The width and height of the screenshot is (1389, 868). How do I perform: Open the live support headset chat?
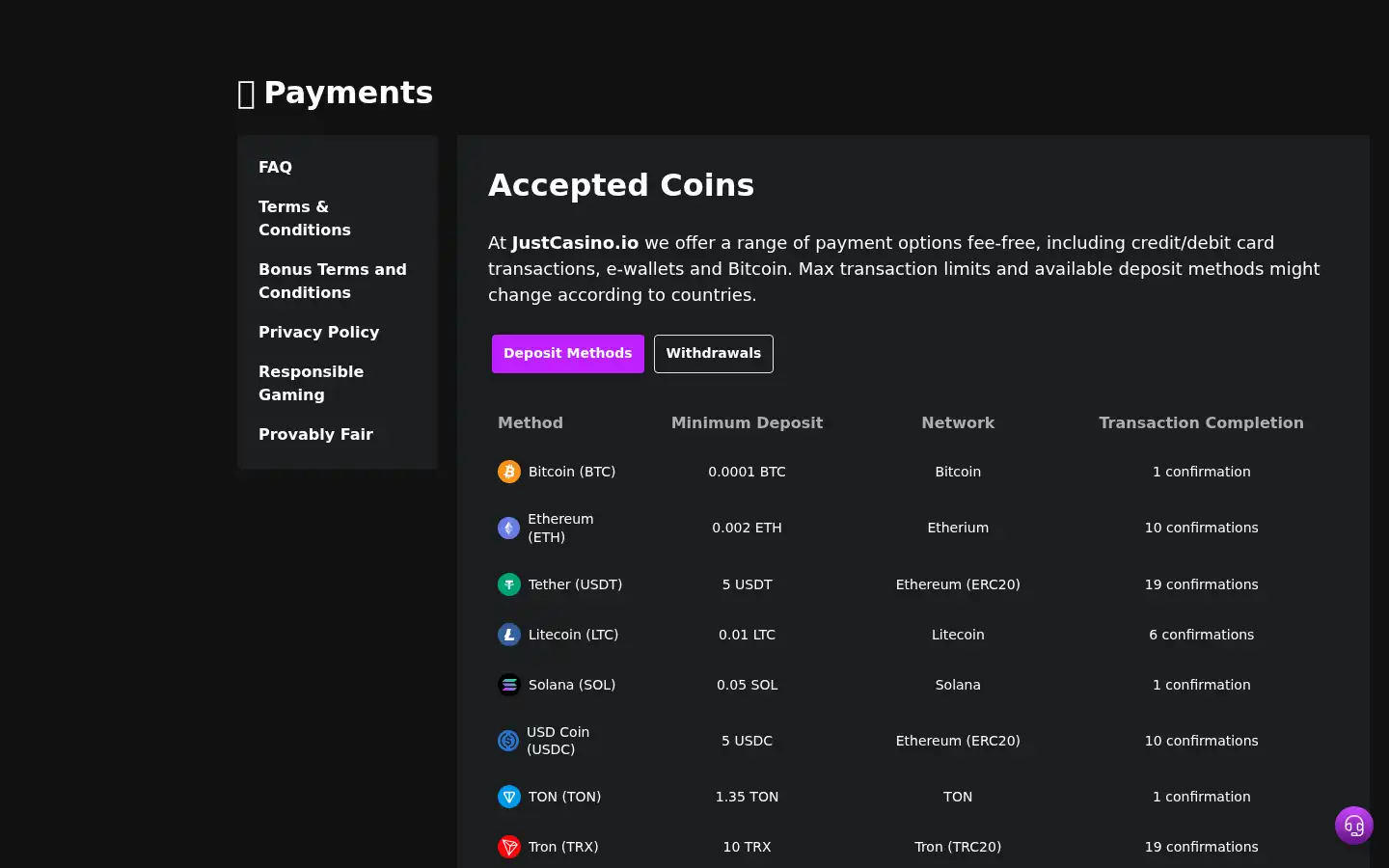1354,826
